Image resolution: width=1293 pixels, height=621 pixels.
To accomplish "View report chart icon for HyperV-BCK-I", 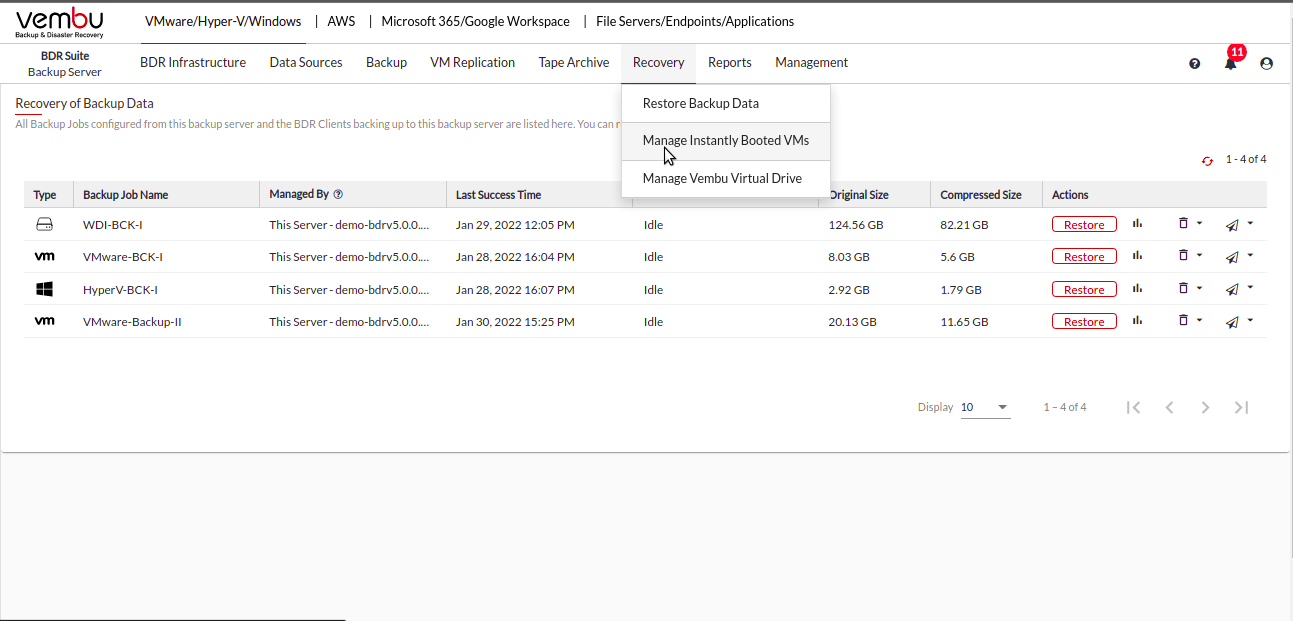I will [x=1137, y=289].
